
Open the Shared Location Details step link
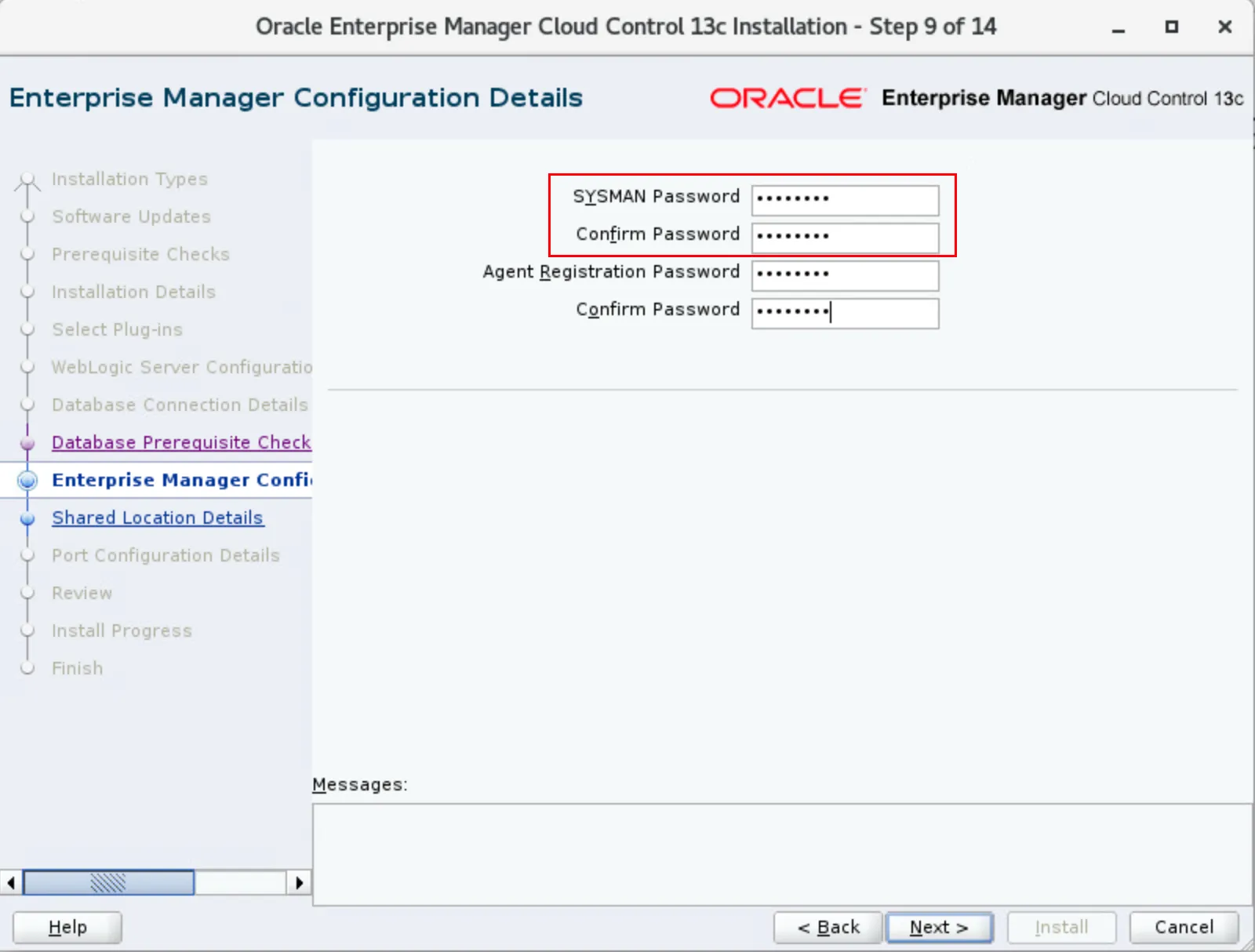(x=157, y=518)
